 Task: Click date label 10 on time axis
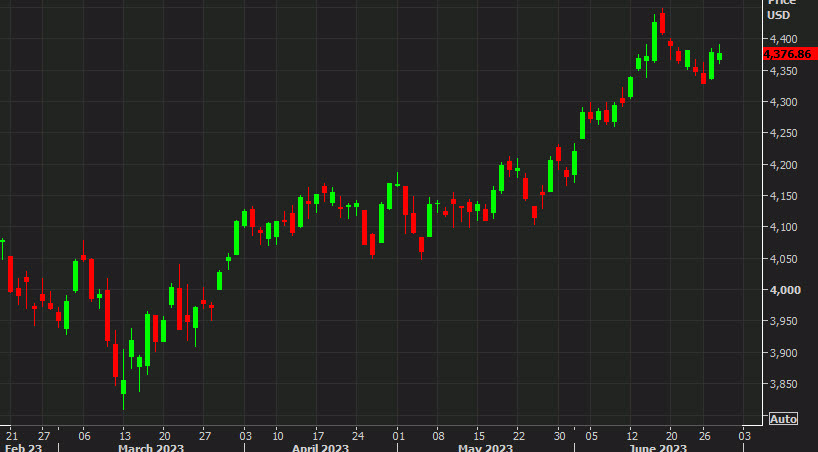coord(278,436)
